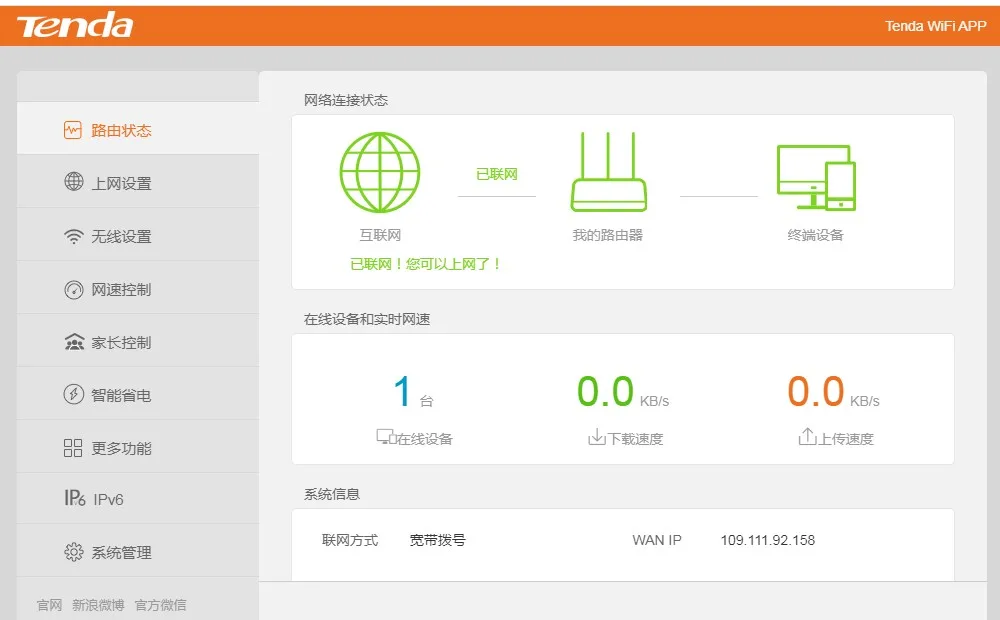This screenshot has height=620, width=1000.
Task: Click the green download speed value 0.0
Action: click(x=605, y=391)
